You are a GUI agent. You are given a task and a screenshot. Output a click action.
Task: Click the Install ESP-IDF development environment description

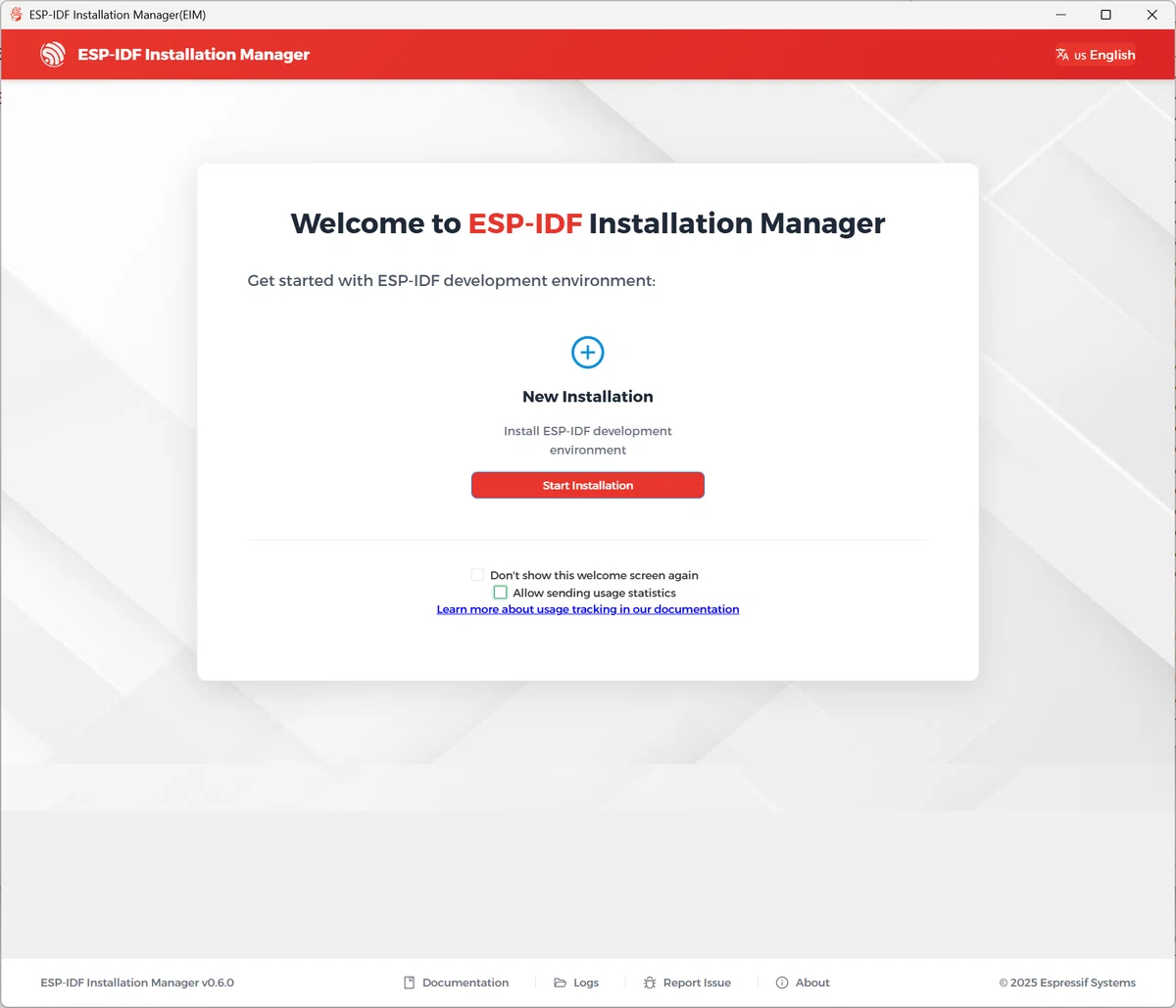[588, 441]
